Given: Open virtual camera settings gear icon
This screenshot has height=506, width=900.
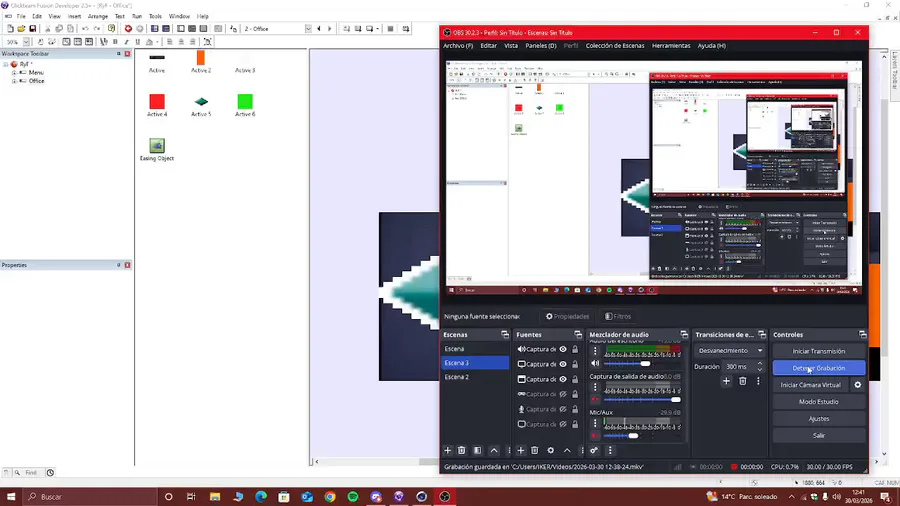Looking at the screenshot, I should (x=858, y=385).
